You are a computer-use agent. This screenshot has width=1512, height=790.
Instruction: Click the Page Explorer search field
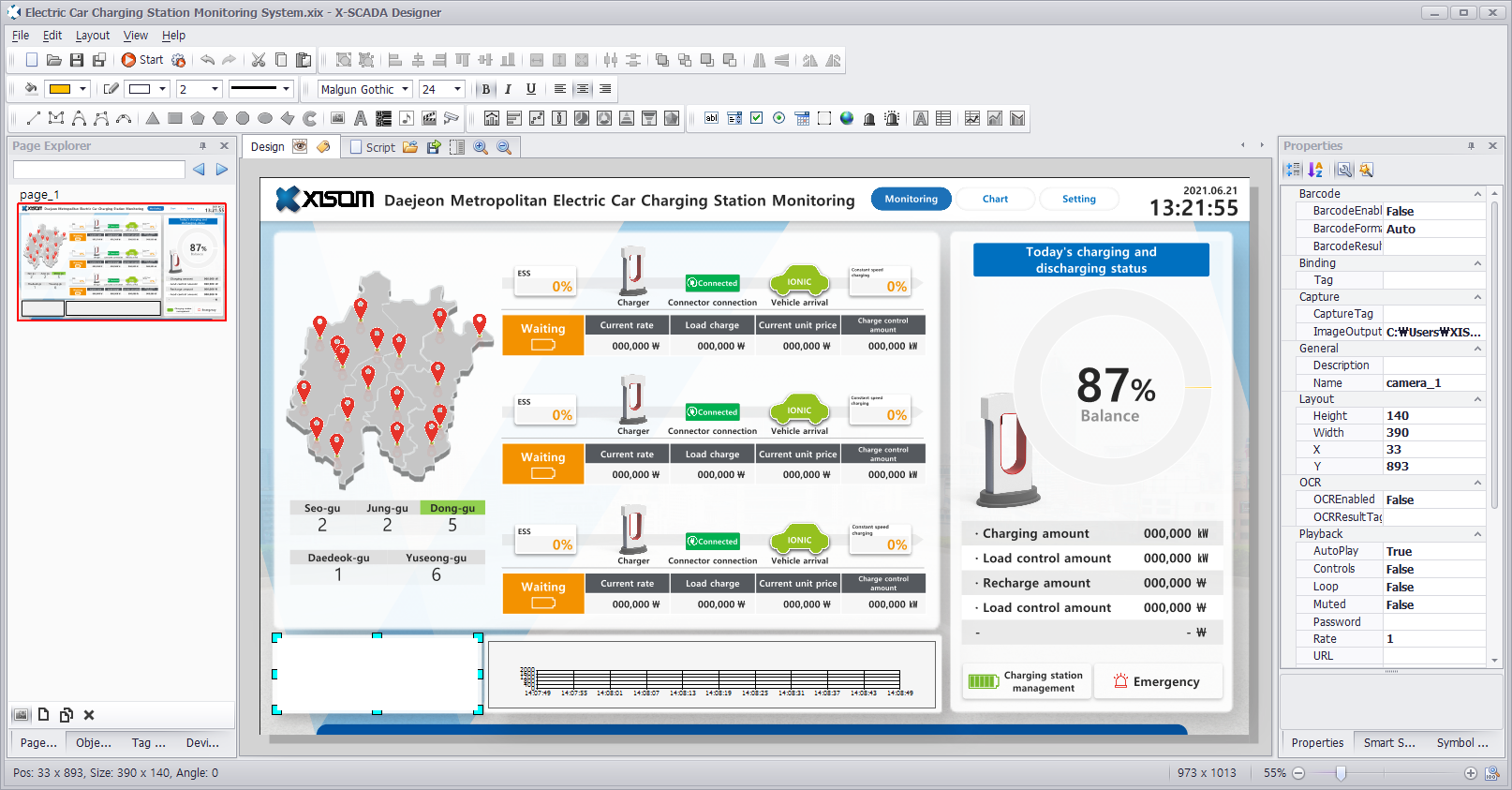[x=99, y=170]
